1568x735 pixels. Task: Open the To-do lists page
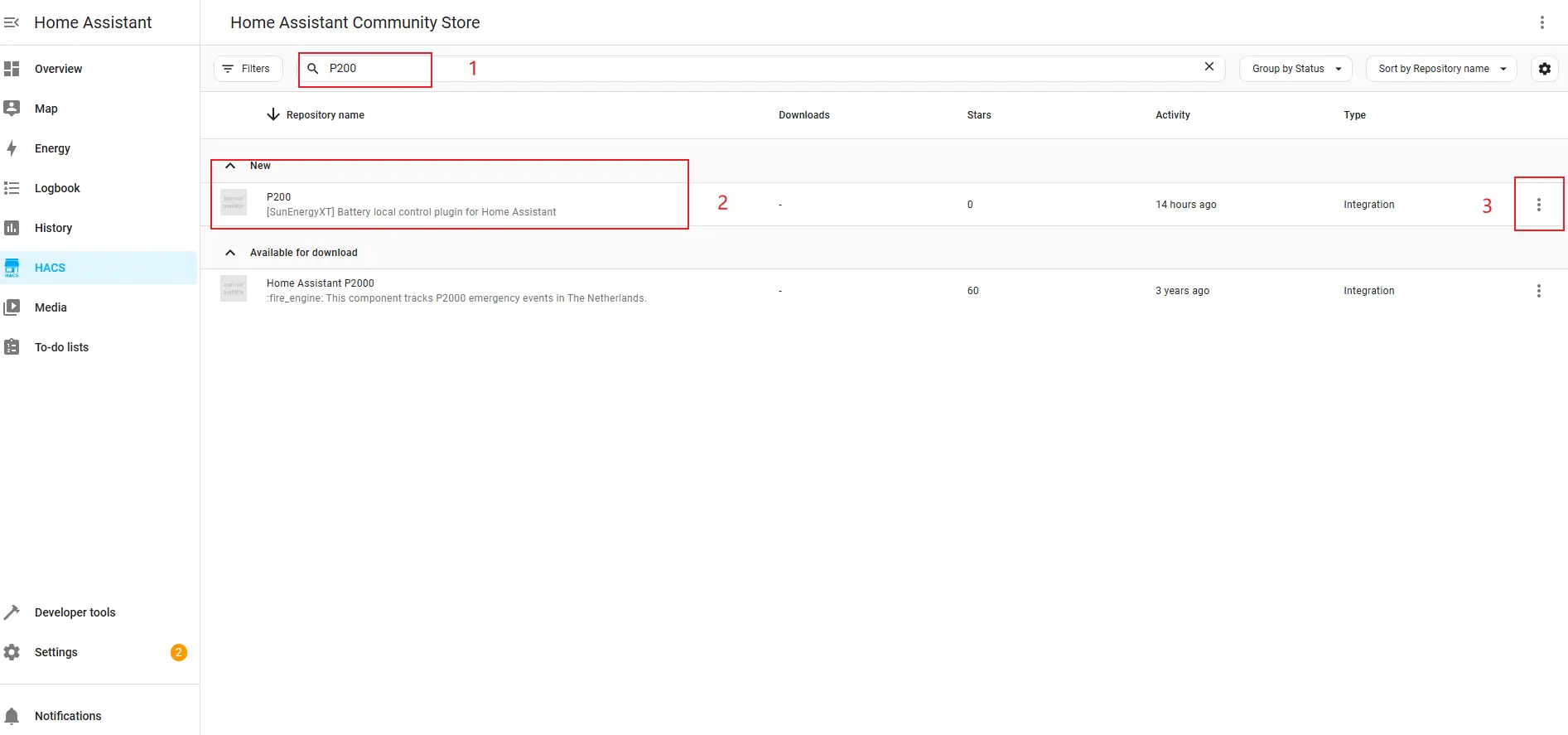pos(61,347)
